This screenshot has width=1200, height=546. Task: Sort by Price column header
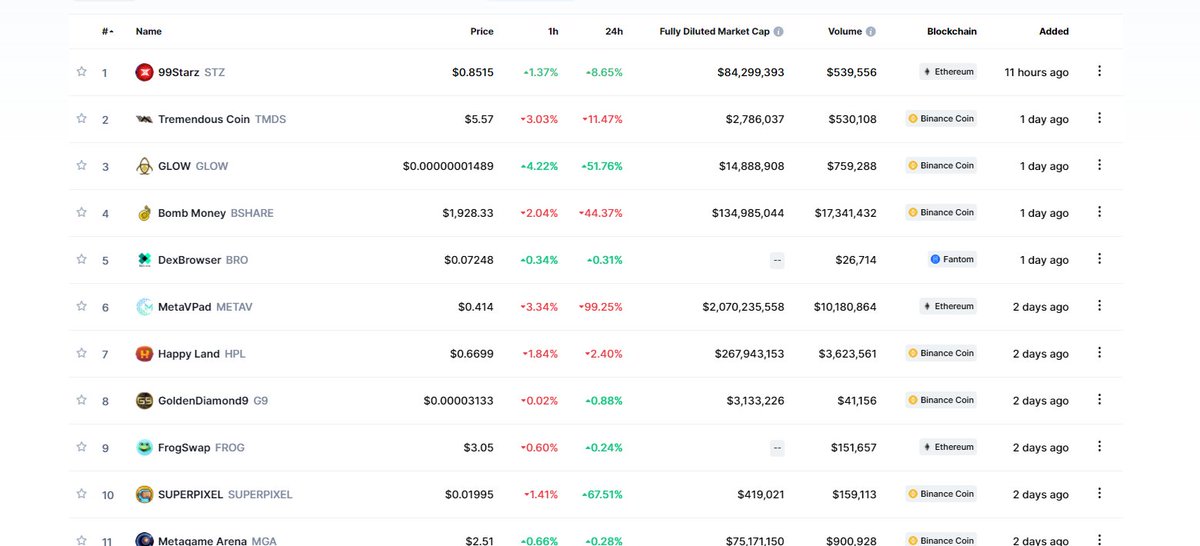[482, 31]
